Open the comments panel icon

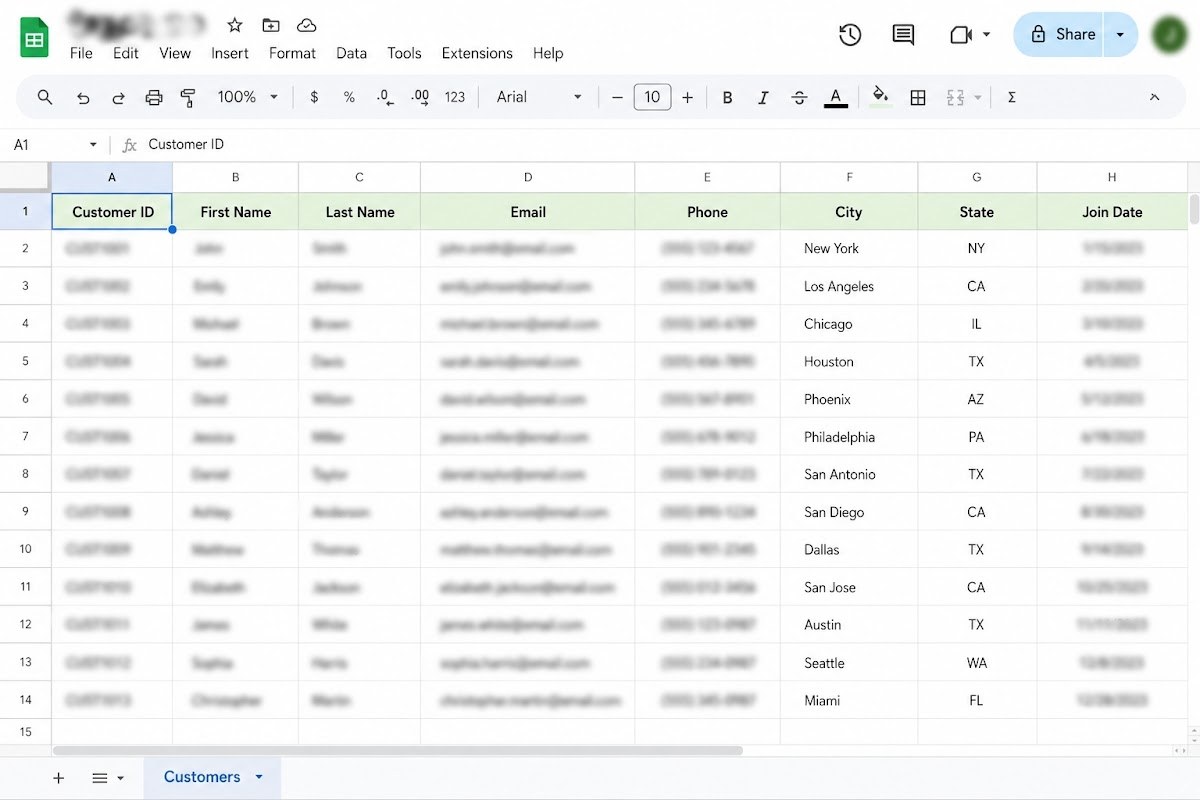[x=903, y=35]
